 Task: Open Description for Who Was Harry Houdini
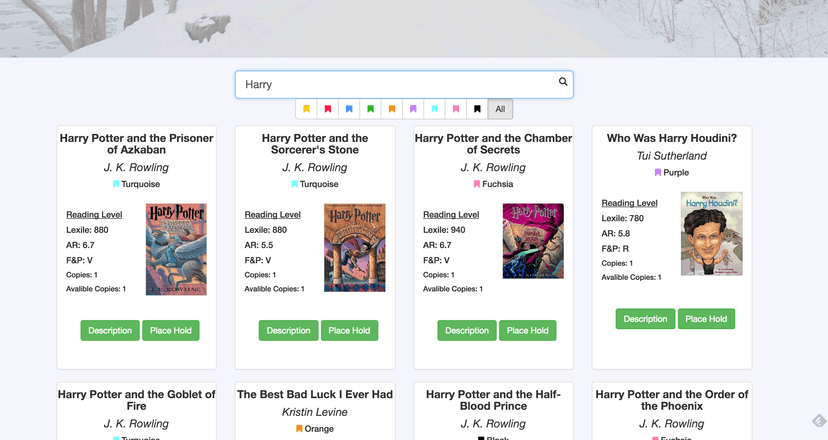coord(645,319)
